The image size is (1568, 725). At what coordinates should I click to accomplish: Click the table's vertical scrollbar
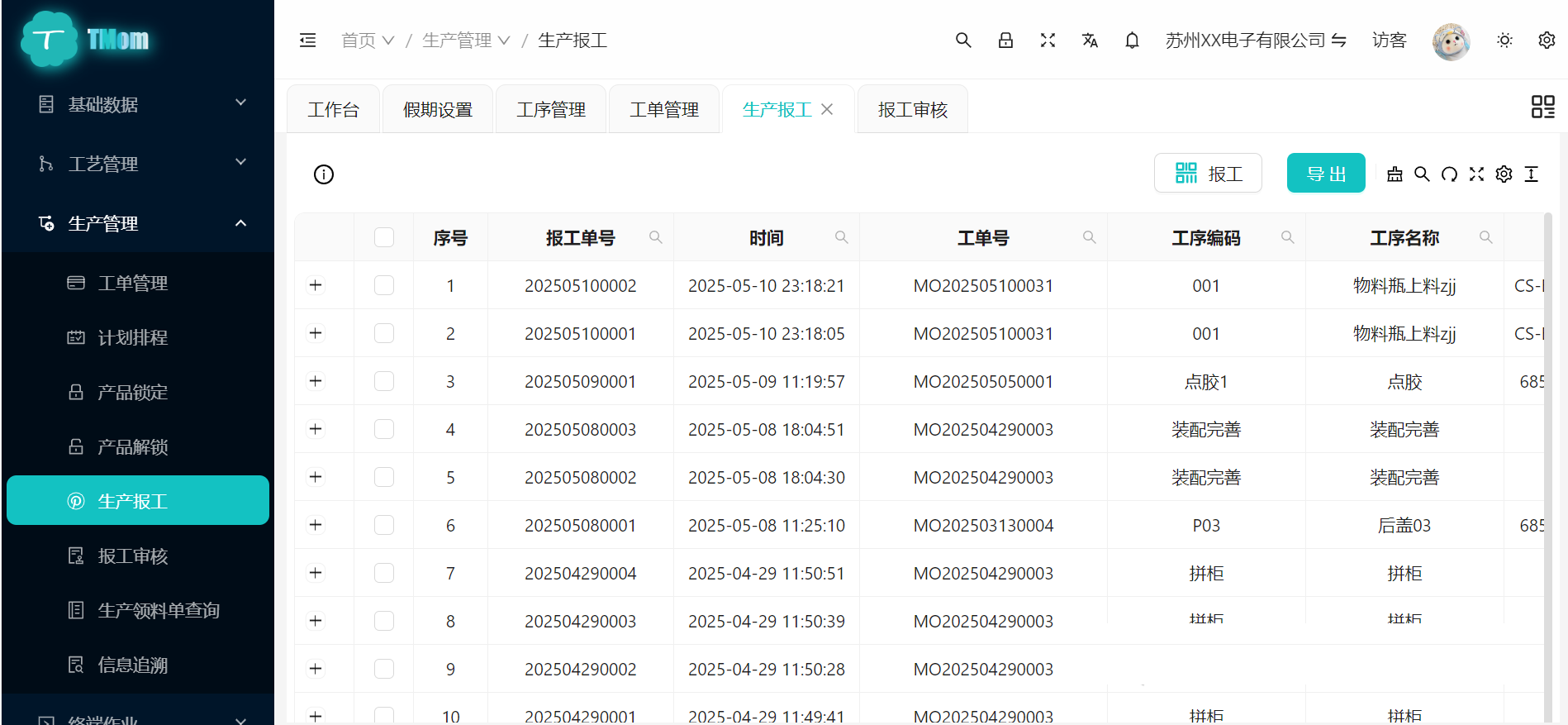(x=1547, y=463)
